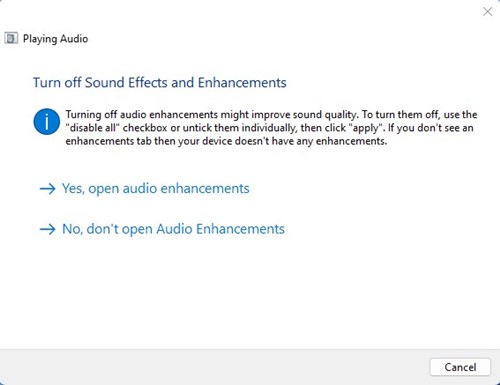The height and width of the screenshot is (385, 500).
Task: Click the line starting "enhancements tab then your device"
Action: [x=226, y=141]
